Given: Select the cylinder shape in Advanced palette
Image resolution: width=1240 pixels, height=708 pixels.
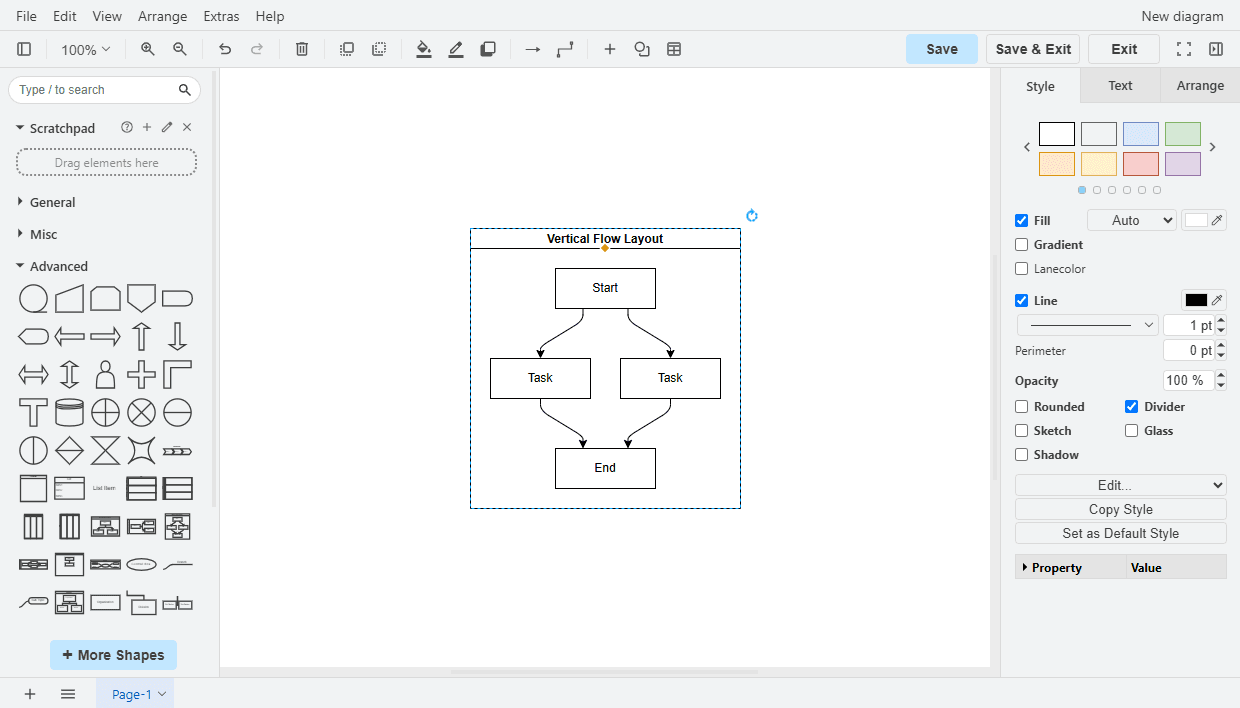Looking at the screenshot, I should [69, 412].
